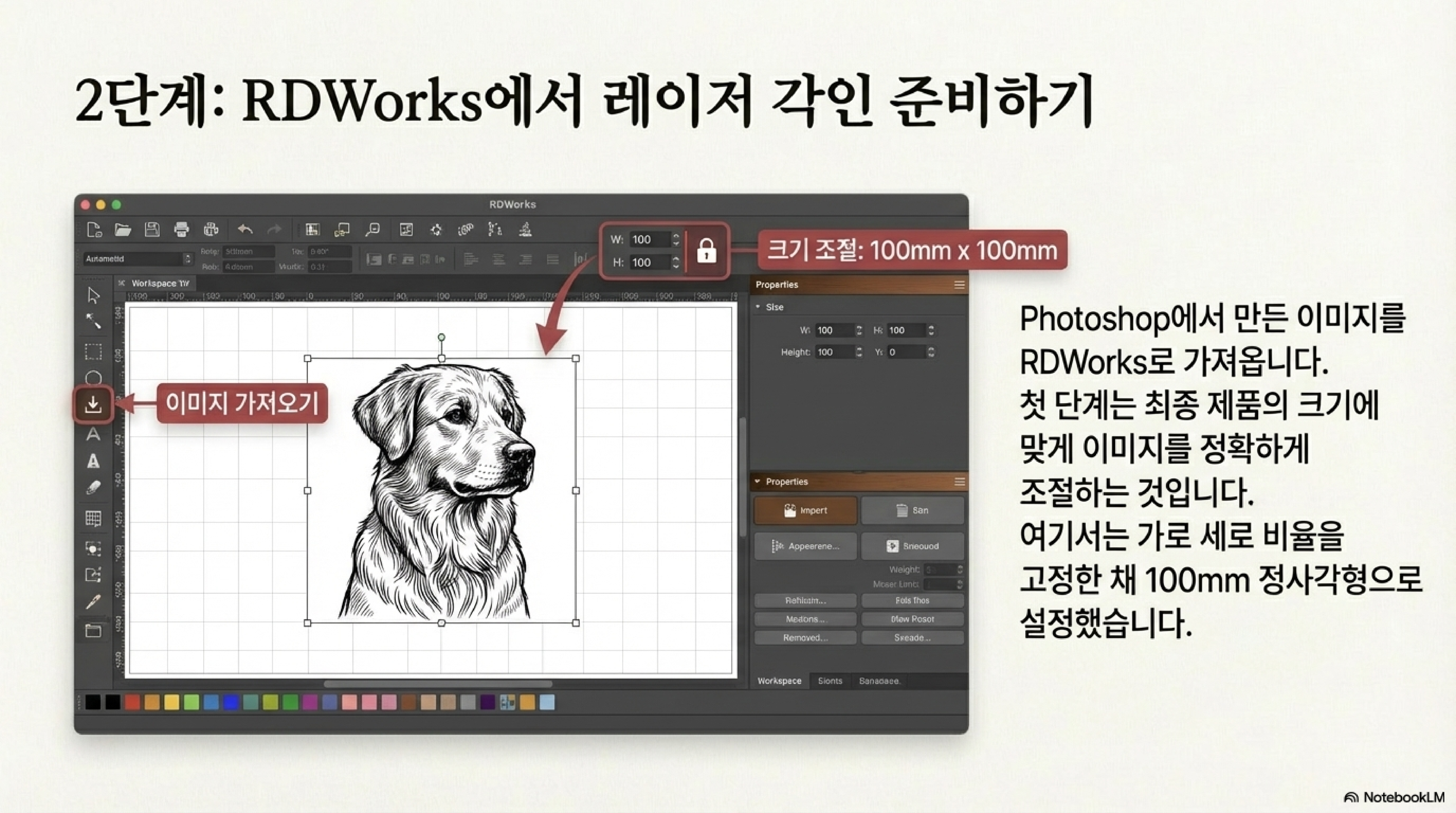Click the import image (download) tool icon

coord(93,404)
